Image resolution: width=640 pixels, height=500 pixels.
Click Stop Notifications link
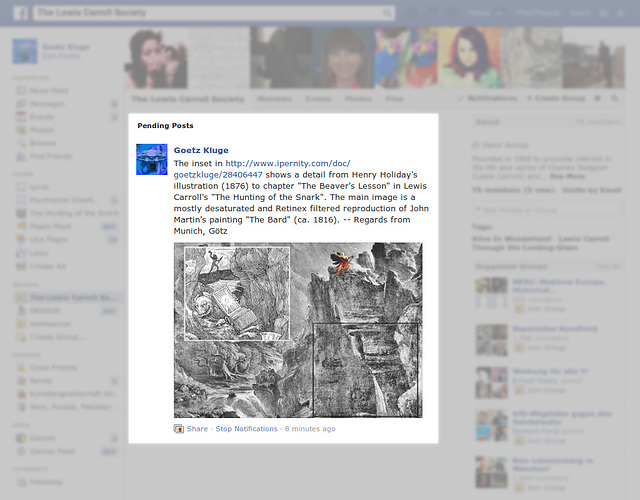[x=246, y=429]
